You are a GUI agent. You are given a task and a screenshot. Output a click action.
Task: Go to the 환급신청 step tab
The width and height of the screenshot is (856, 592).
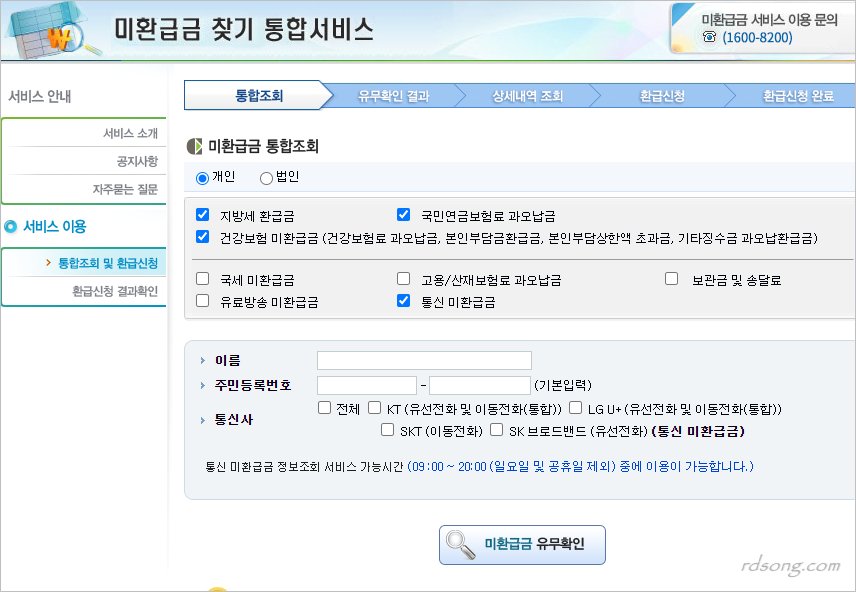click(662, 96)
